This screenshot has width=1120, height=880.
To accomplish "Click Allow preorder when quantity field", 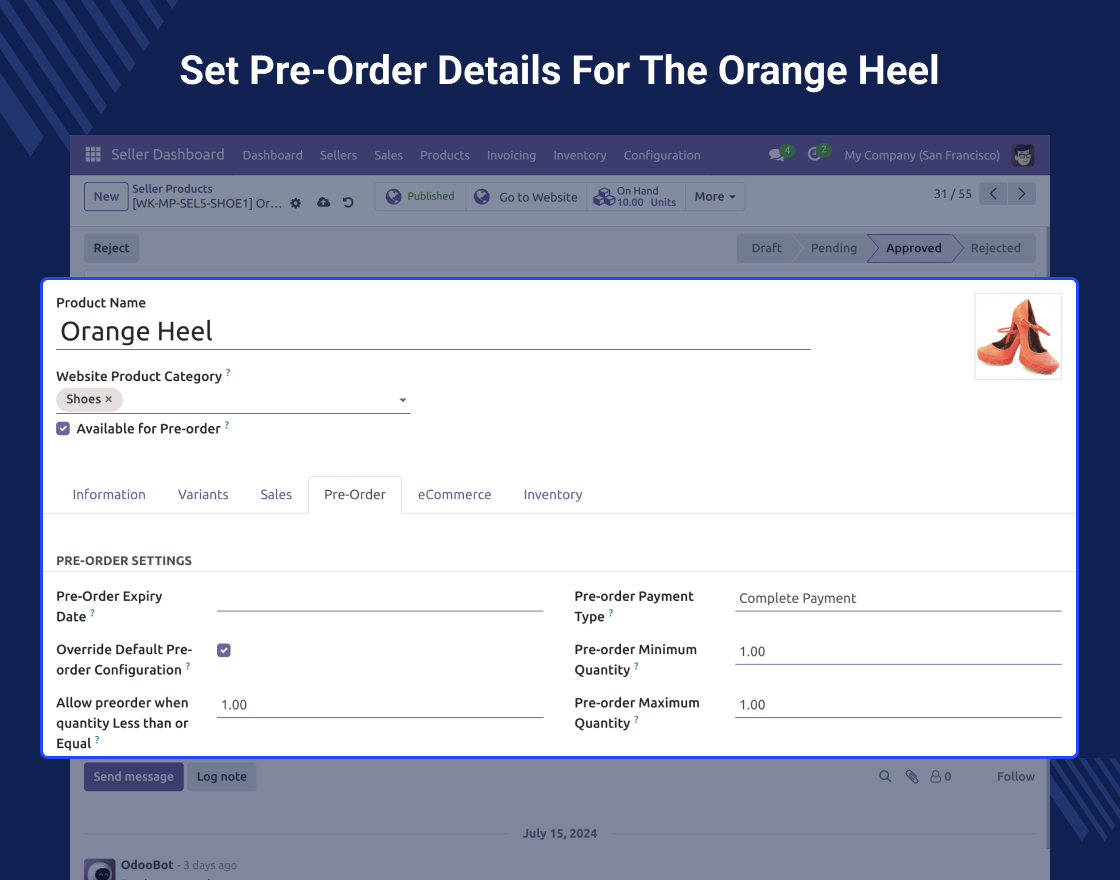I will pos(380,705).
